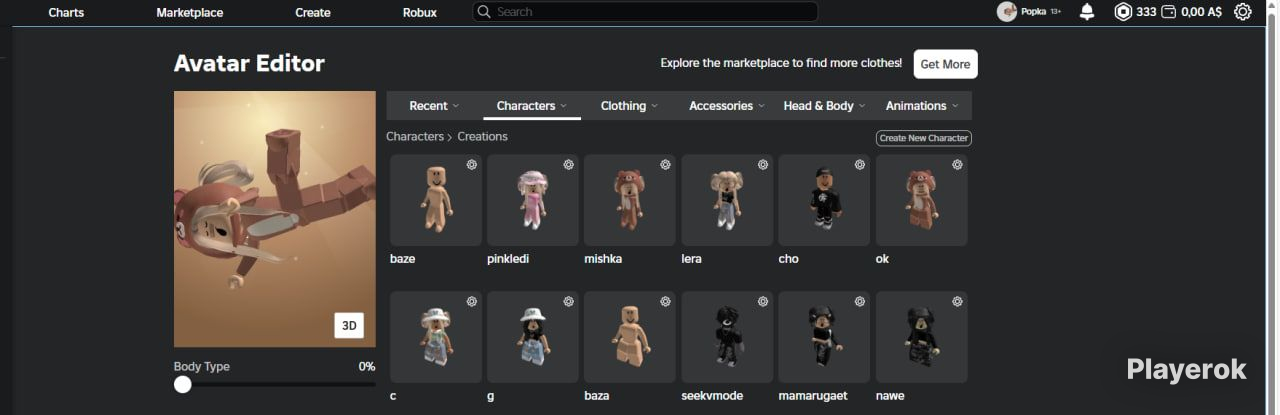This screenshot has width=1280, height=415.
Task: Open Robux balance icon showing 333
Action: (x=1123, y=12)
